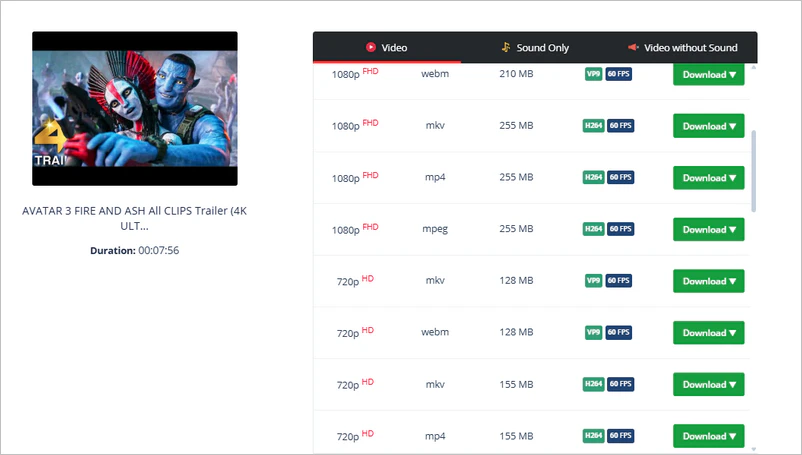Click the H264 badge in 1080p mpeg row
The width and height of the screenshot is (802, 455).
point(593,229)
